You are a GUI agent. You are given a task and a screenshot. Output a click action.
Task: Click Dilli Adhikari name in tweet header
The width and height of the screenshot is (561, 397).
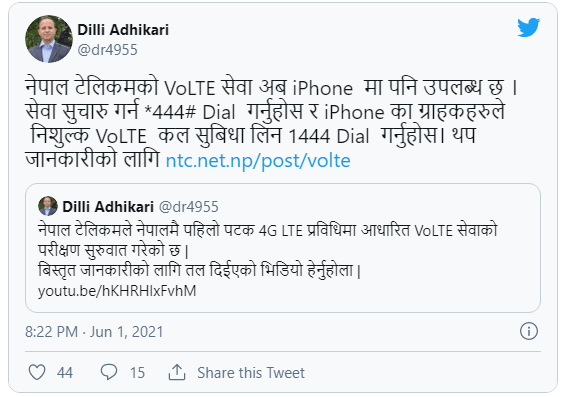(123, 30)
